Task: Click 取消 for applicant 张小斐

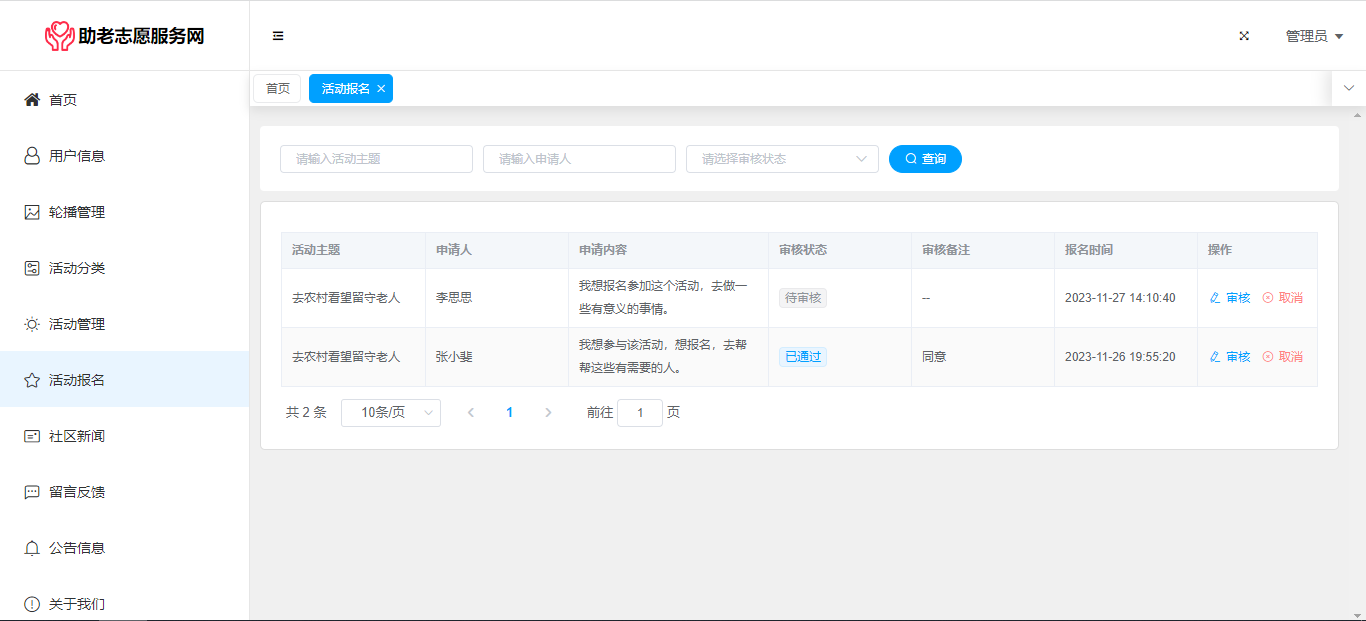Action: click(1282, 357)
